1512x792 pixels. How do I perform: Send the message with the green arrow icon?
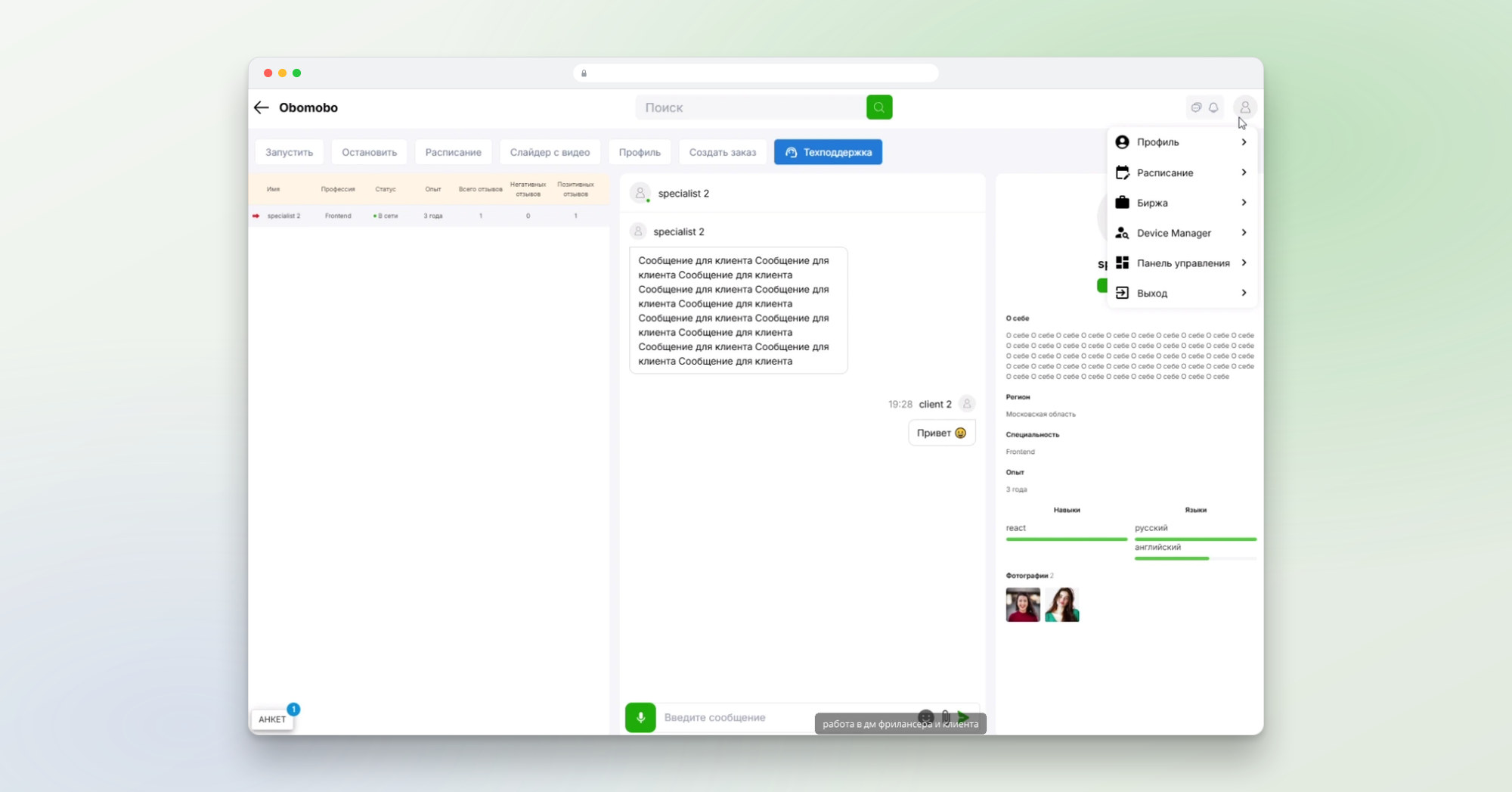[x=963, y=716]
